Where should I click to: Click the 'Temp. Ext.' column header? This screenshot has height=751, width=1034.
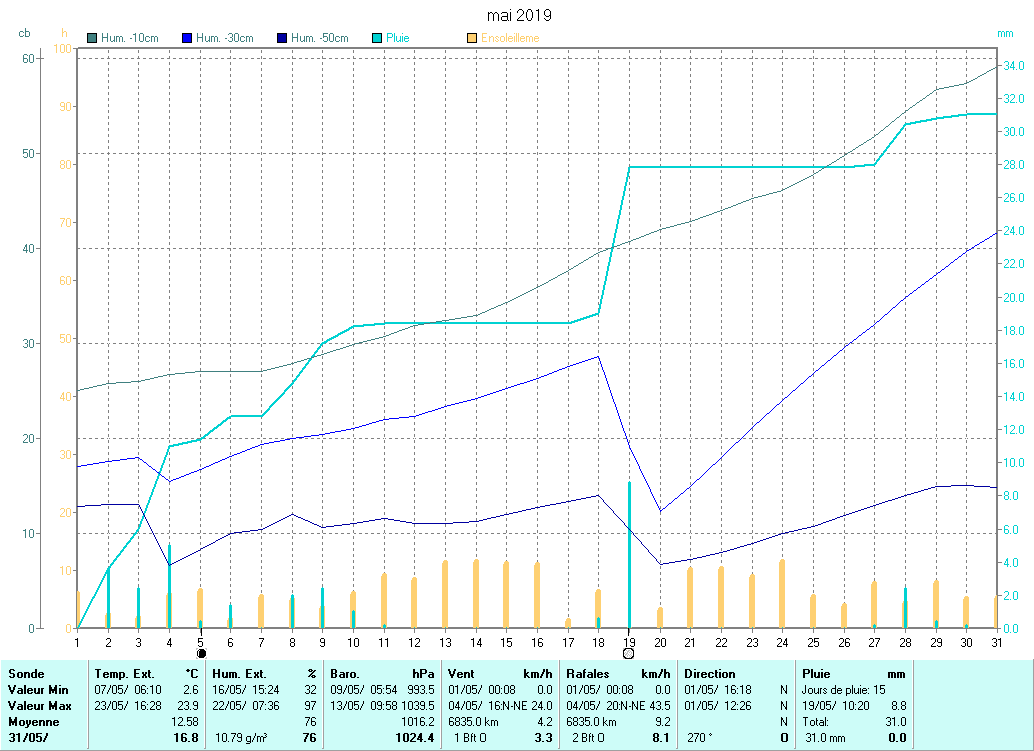[x=125, y=674]
